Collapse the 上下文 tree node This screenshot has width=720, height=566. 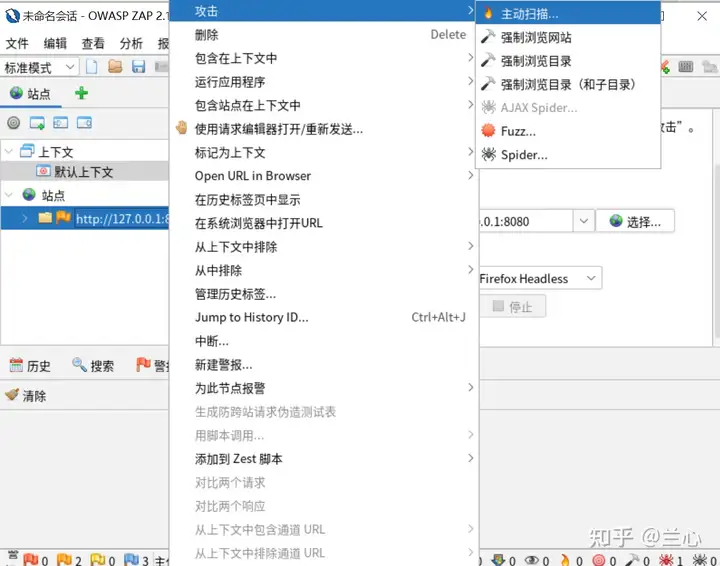pos(9,151)
